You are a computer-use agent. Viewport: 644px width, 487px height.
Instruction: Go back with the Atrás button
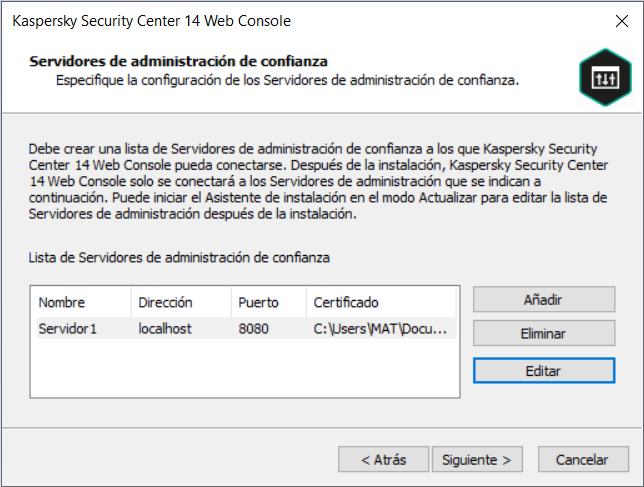pyautogui.click(x=384, y=460)
